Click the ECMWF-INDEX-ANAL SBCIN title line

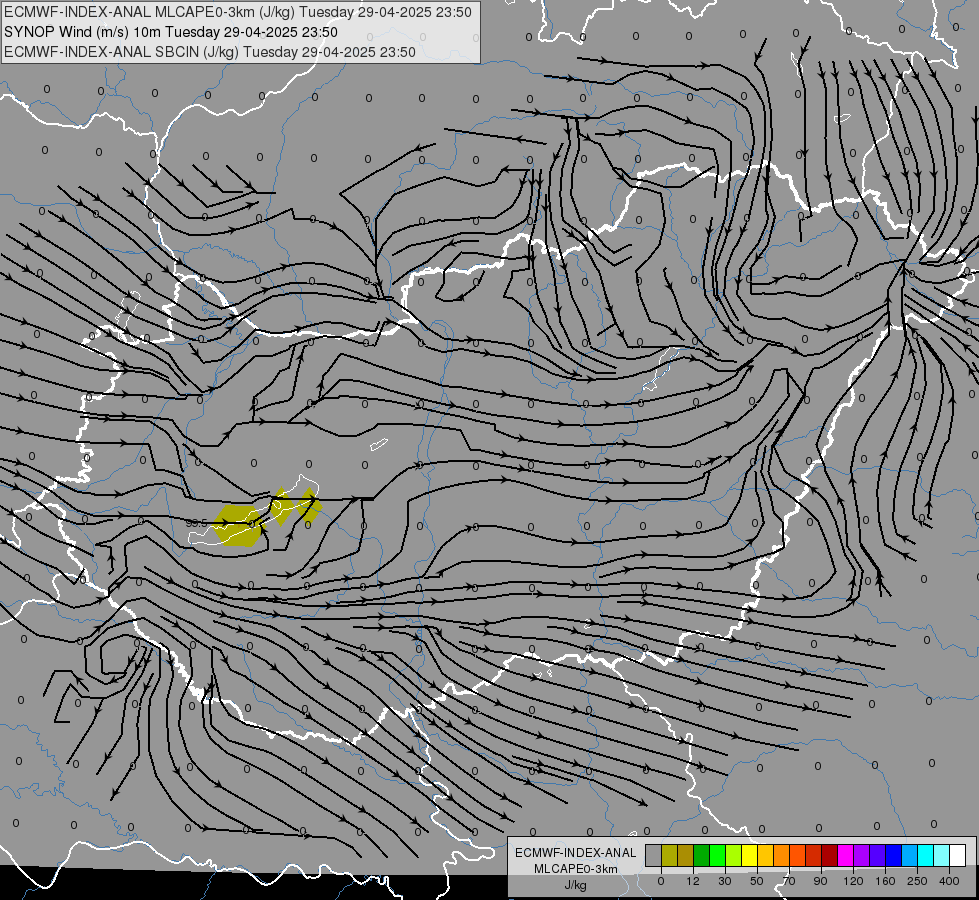point(209,52)
